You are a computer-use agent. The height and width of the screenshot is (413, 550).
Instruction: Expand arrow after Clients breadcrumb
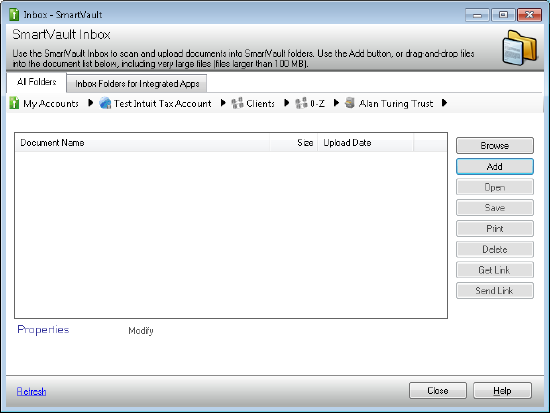(287, 103)
